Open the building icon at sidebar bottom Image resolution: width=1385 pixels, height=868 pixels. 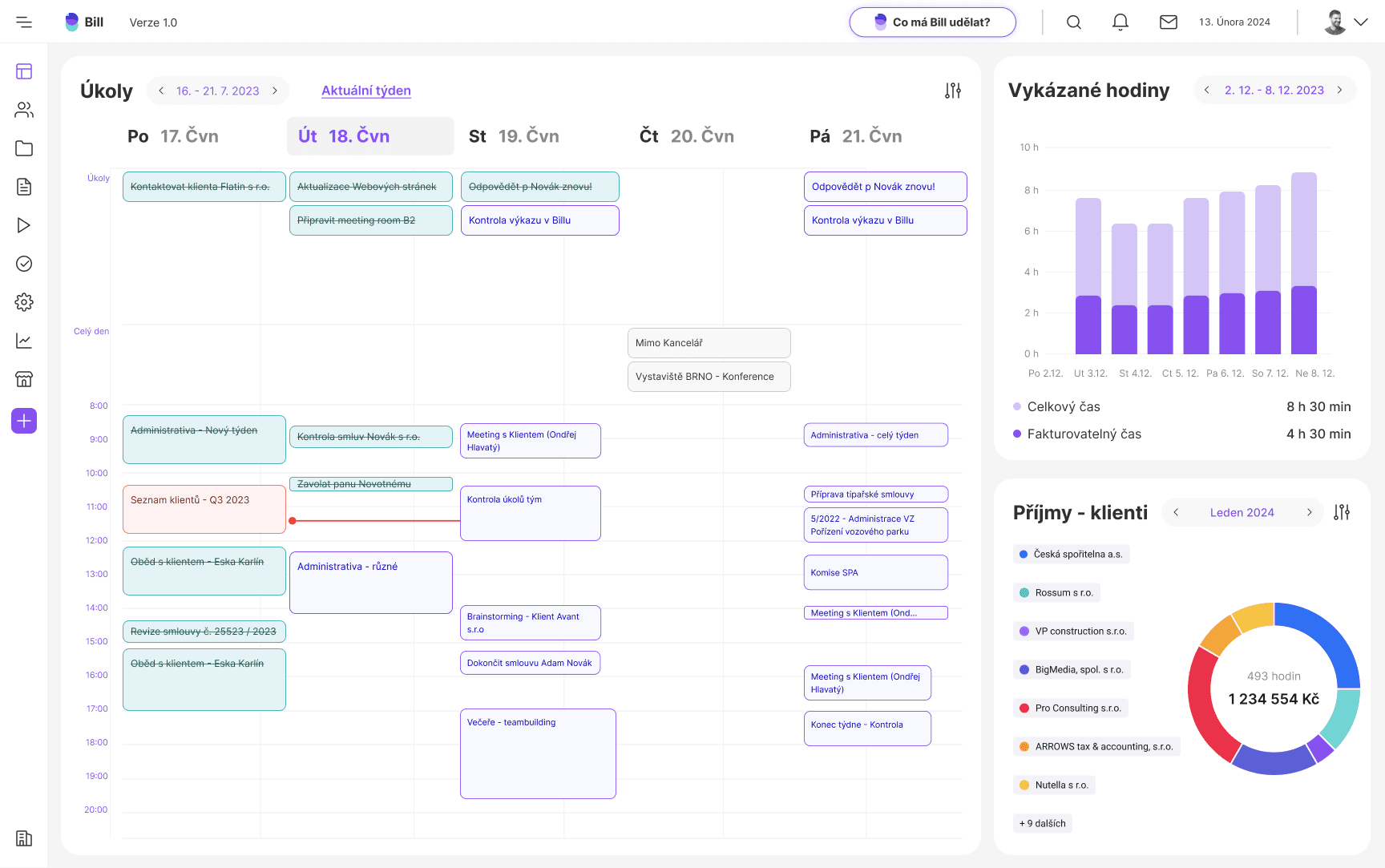tap(24, 838)
